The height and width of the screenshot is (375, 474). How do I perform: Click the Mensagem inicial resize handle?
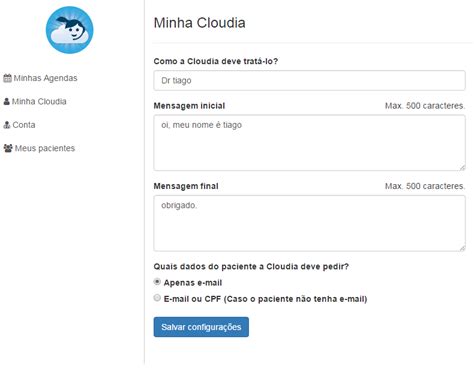point(462,167)
